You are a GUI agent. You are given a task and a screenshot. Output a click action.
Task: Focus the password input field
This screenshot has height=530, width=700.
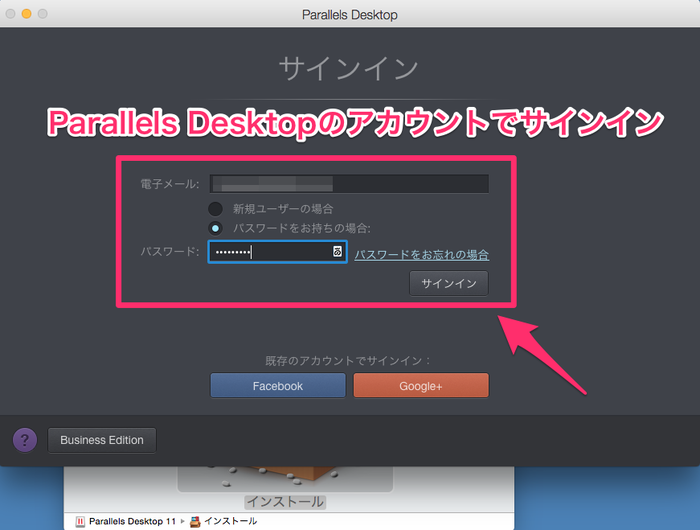click(x=277, y=252)
